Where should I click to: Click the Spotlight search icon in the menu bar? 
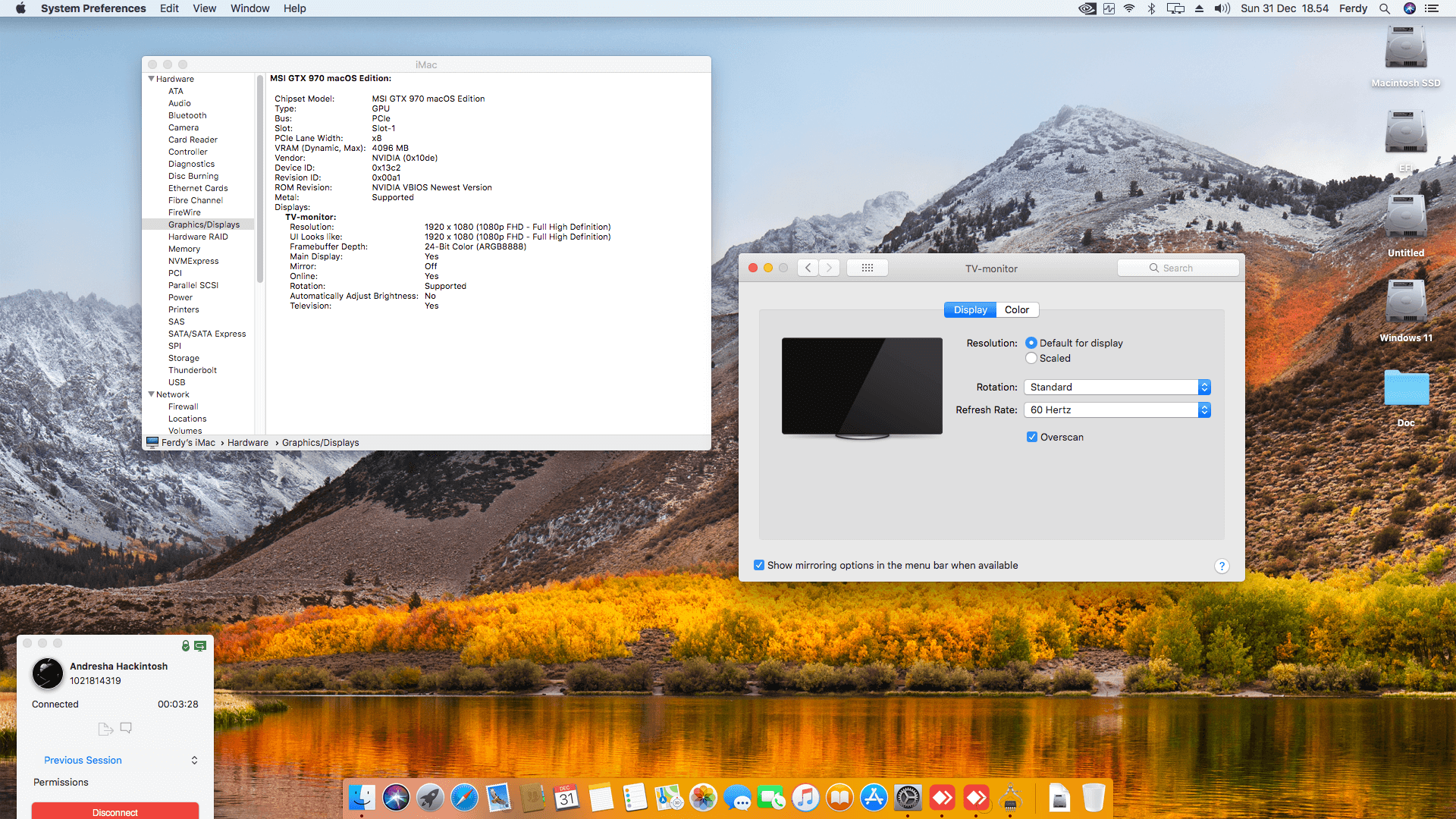point(1385,8)
